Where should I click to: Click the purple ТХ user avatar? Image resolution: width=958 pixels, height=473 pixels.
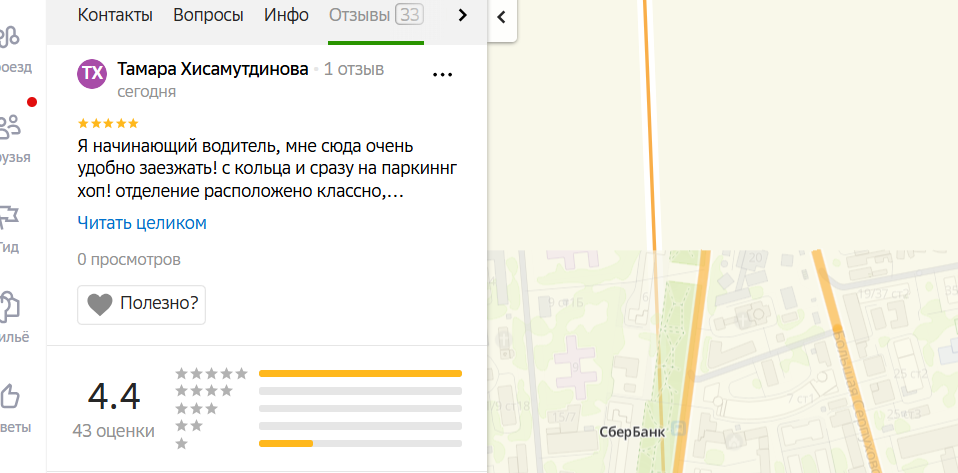(x=92, y=74)
